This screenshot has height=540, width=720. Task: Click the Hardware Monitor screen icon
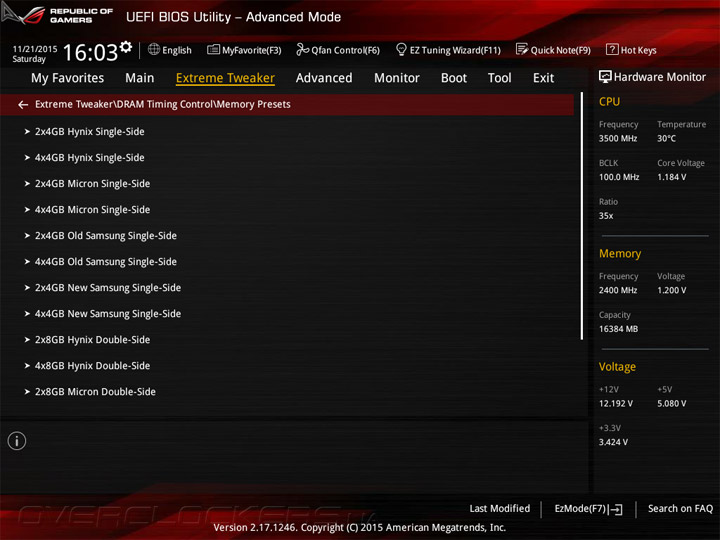pos(605,77)
